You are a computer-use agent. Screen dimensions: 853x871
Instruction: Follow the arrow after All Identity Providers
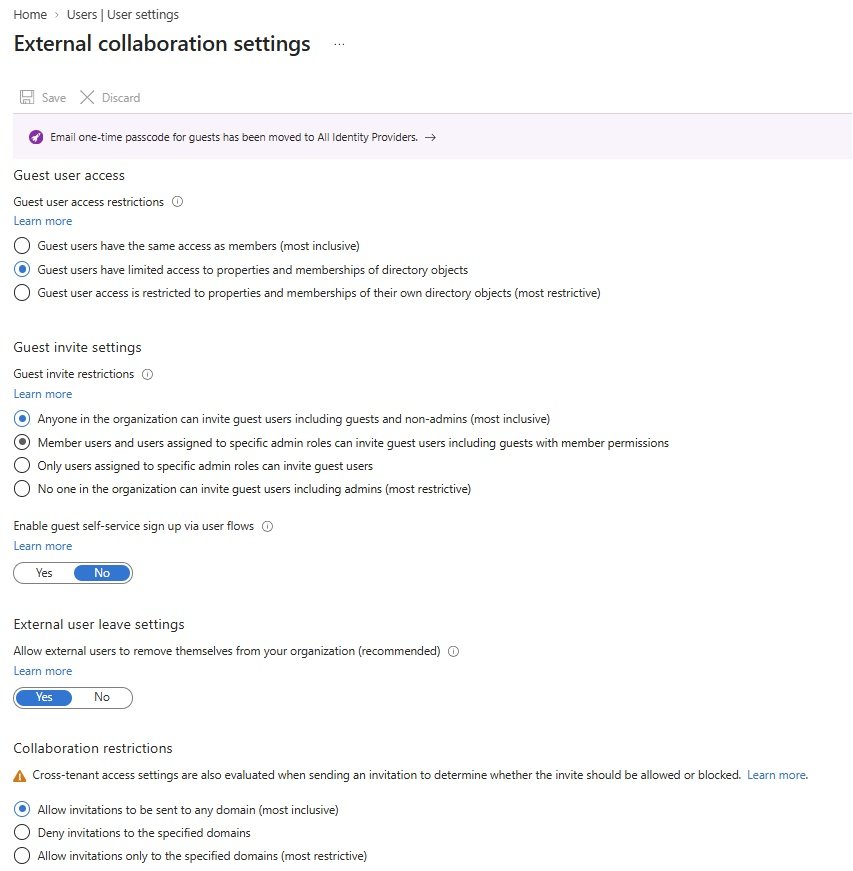430,137
